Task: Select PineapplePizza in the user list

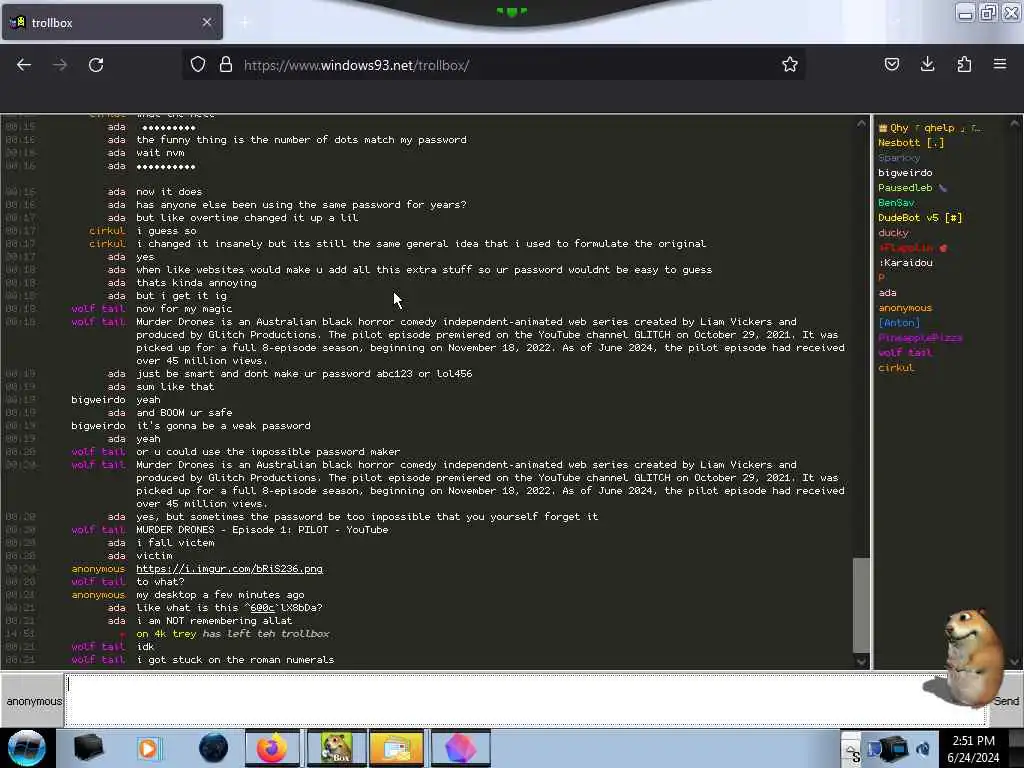Action: point(920,338)
